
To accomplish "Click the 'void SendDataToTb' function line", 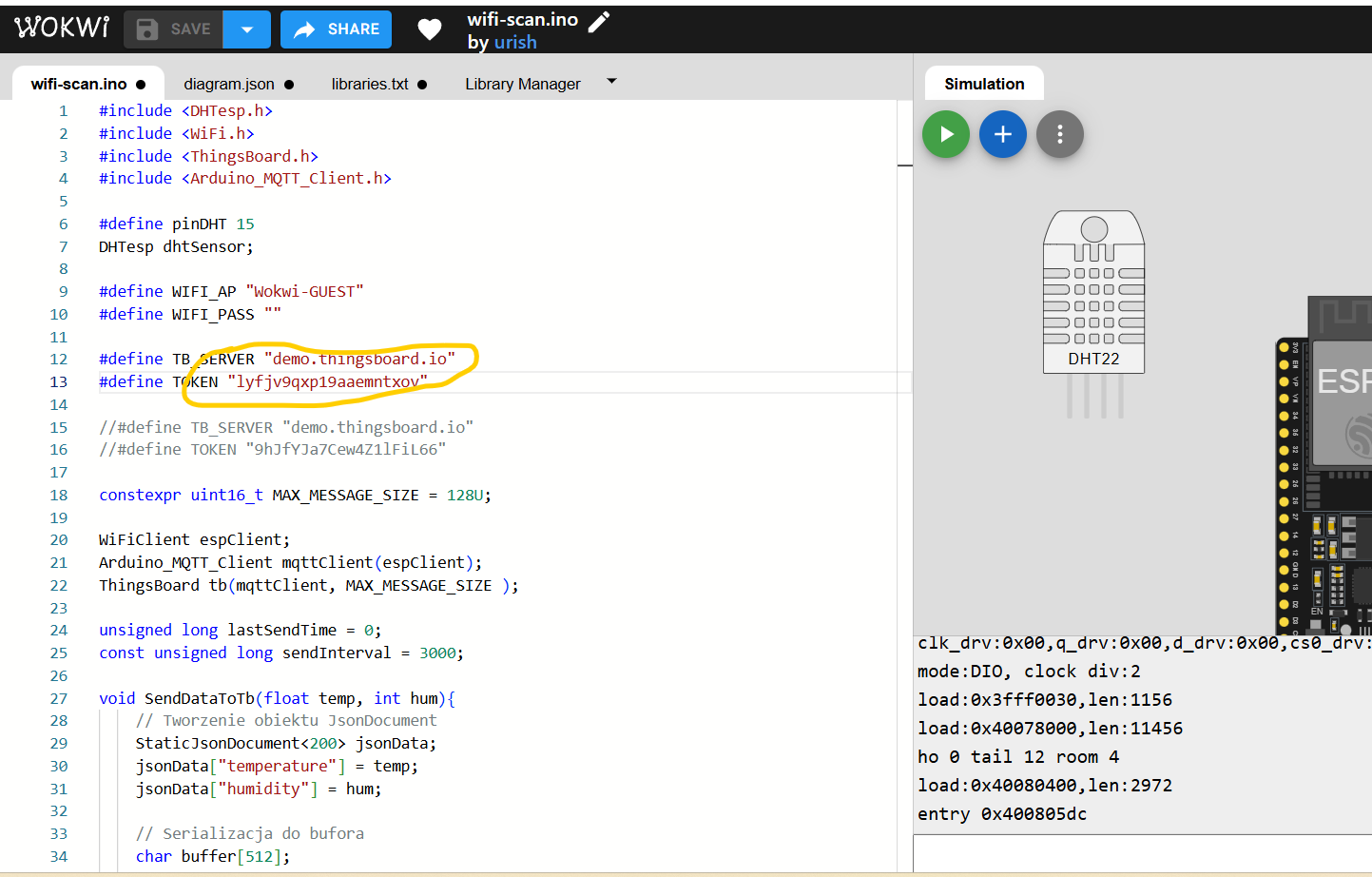I will [278, 698].
